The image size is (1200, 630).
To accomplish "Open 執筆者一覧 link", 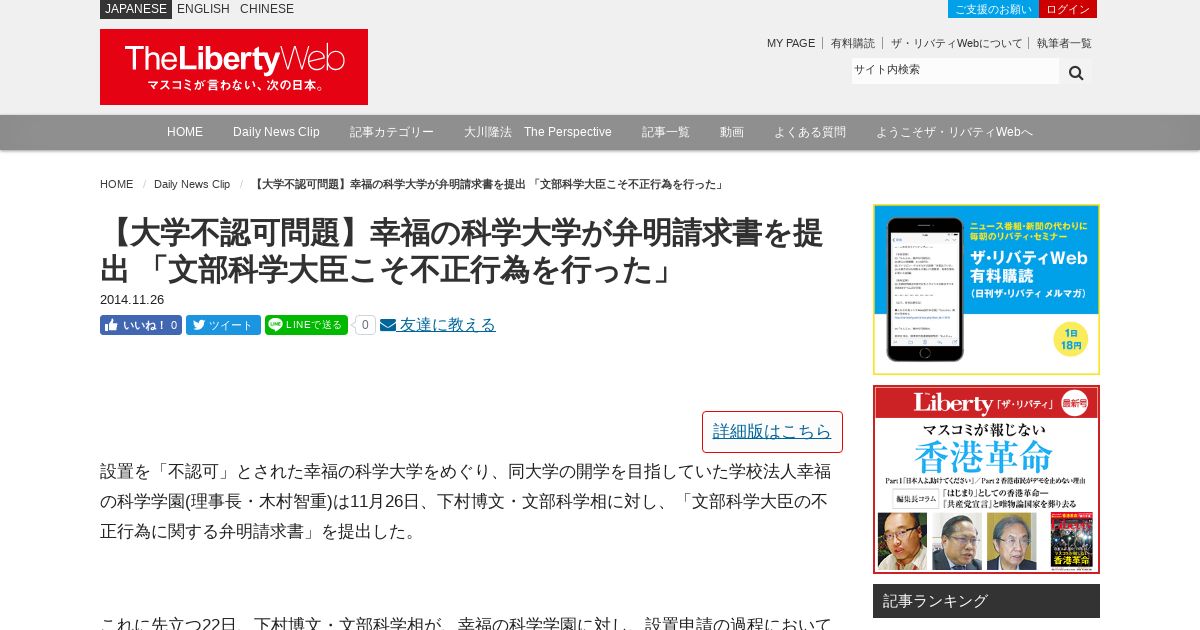I will (1064, 43).
